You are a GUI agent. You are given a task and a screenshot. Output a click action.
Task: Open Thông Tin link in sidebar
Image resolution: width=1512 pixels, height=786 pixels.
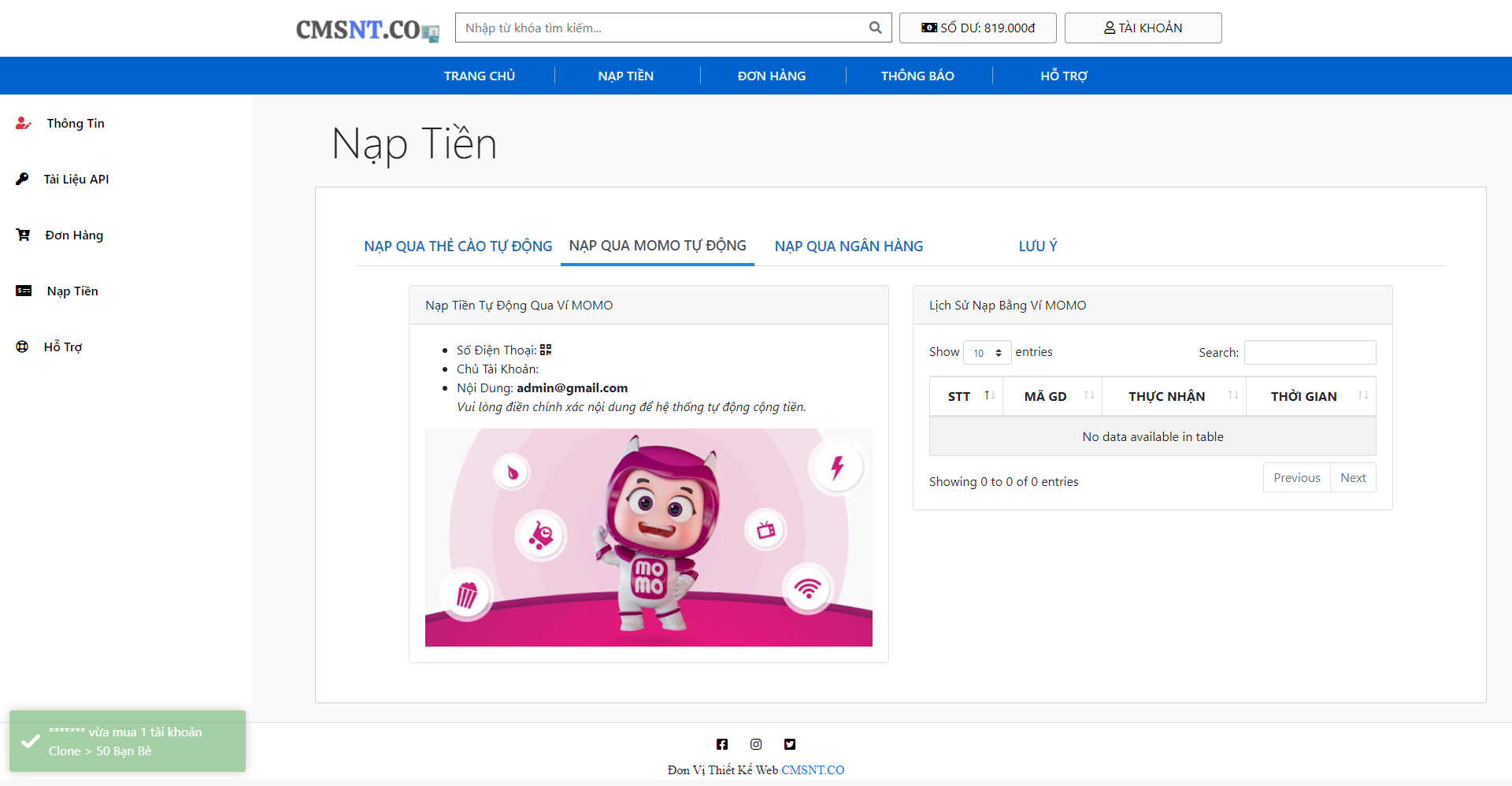point(76,123)
